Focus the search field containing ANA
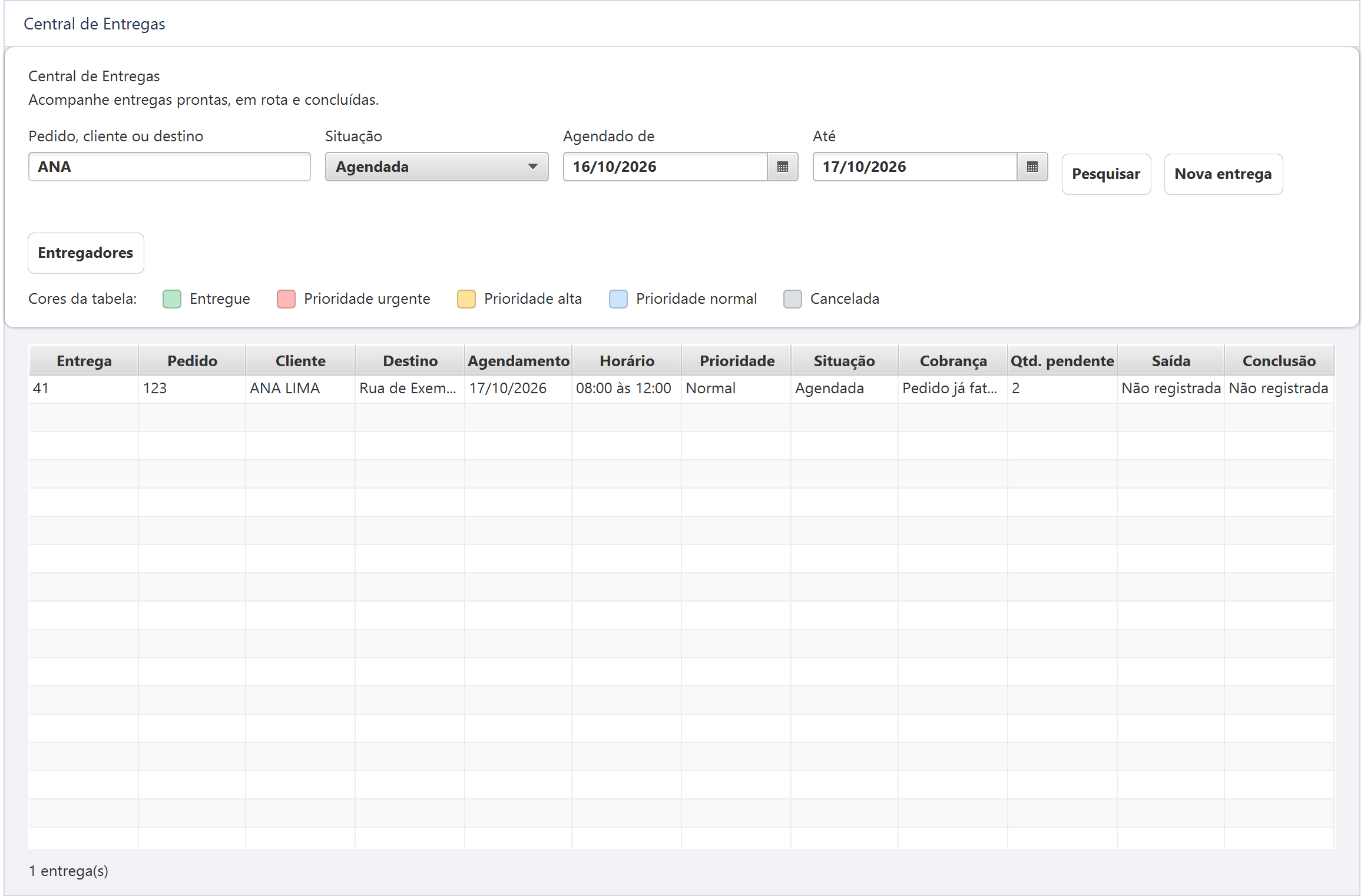 170,167
